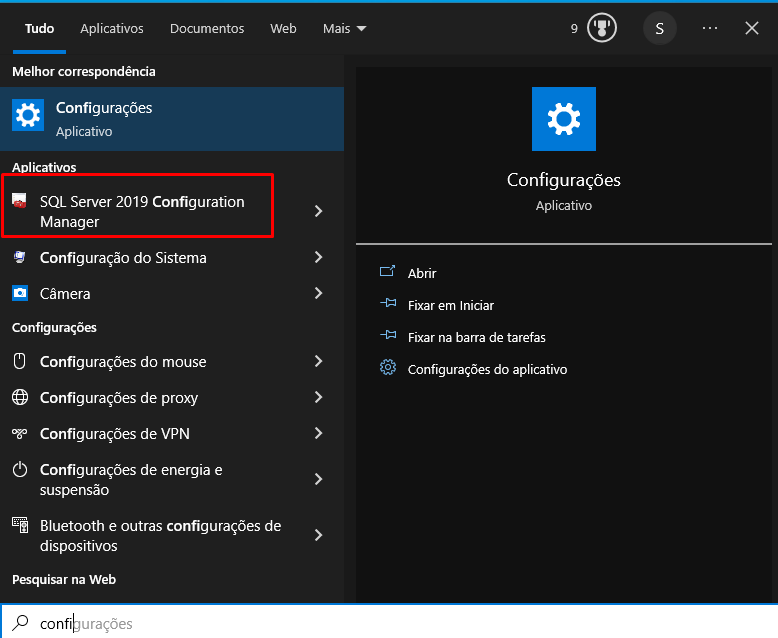
Task: Expand the Configurações do mouse chevron
Action: click(x=318, y=362)
